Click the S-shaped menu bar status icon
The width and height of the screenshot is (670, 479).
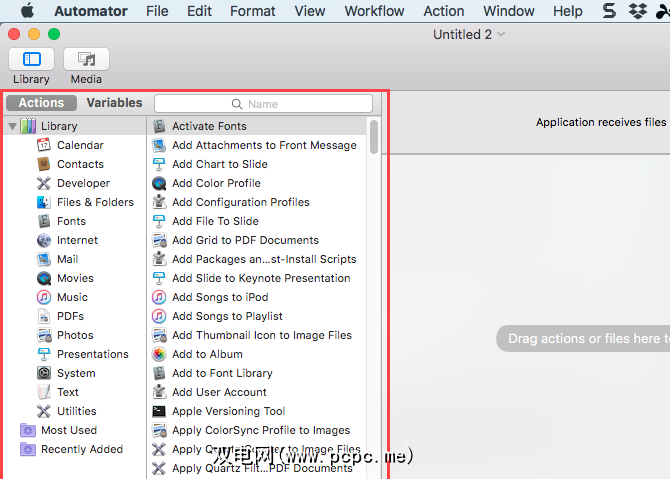pos(609,11)
